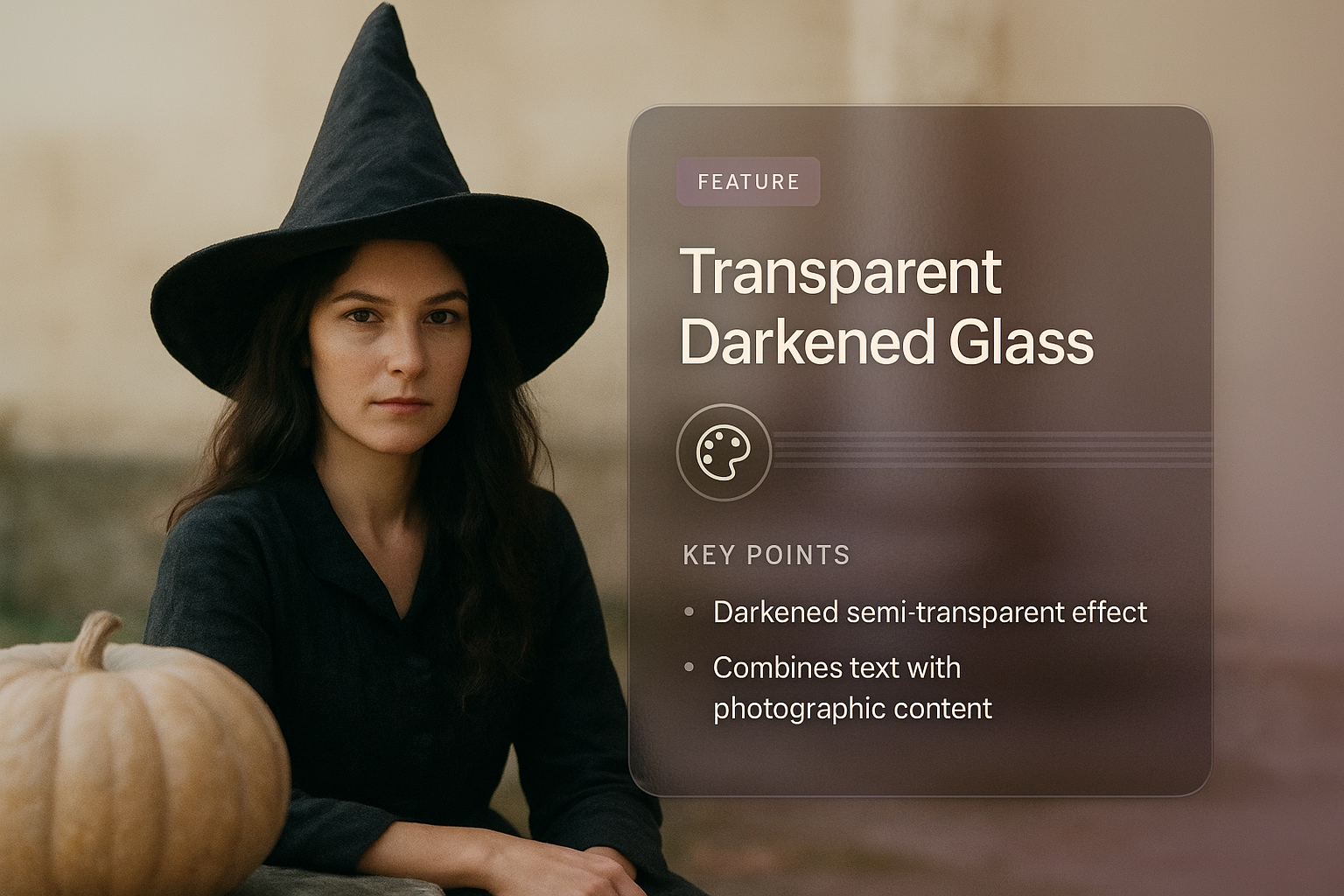
Task: Click the paint palette icon
Action: [723, 452]
